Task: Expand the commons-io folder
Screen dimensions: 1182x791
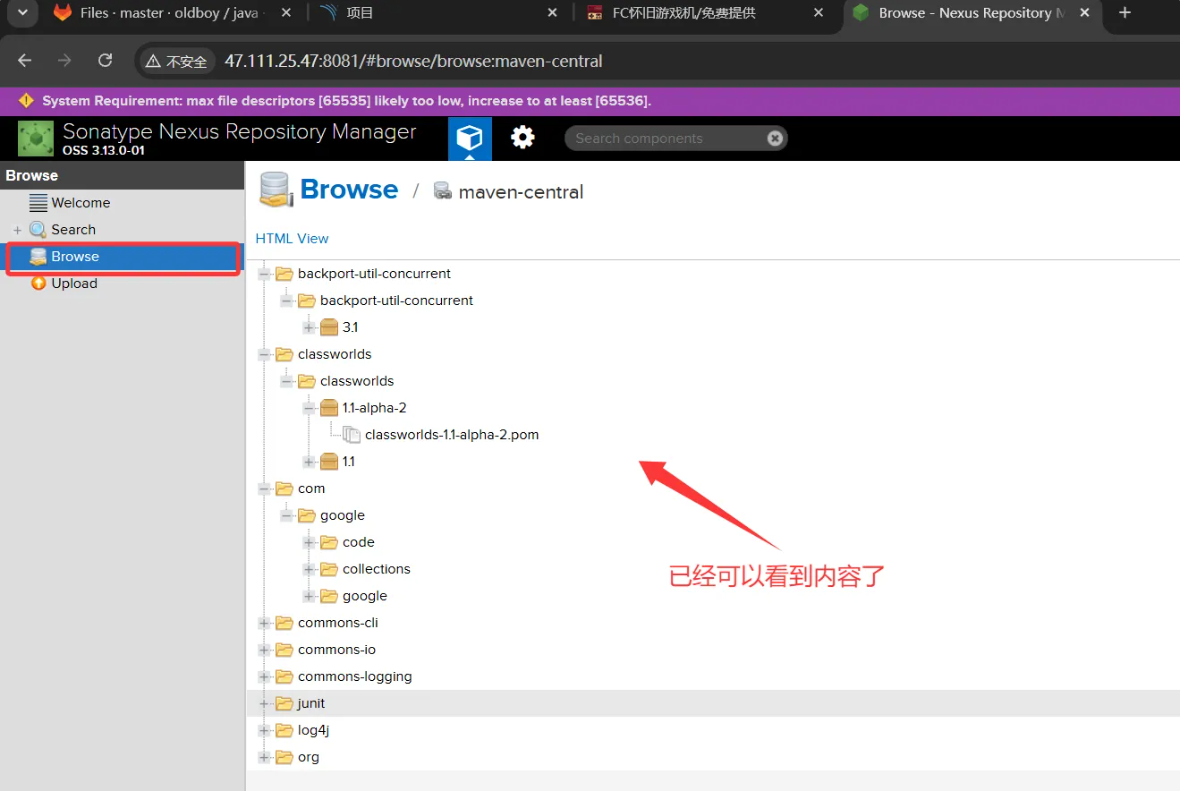Action: point(264,650)
